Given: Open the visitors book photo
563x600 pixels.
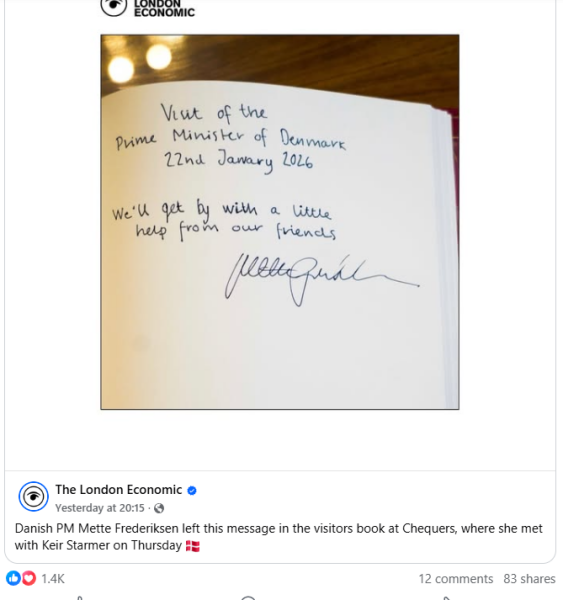Looking at the screenshot, I should pos(280,222).
